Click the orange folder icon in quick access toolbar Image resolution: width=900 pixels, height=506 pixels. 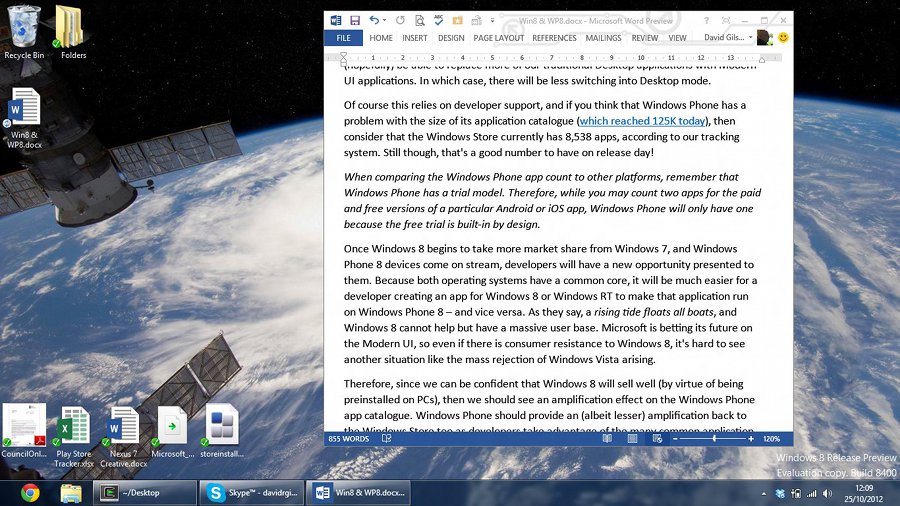coord(457,21)
